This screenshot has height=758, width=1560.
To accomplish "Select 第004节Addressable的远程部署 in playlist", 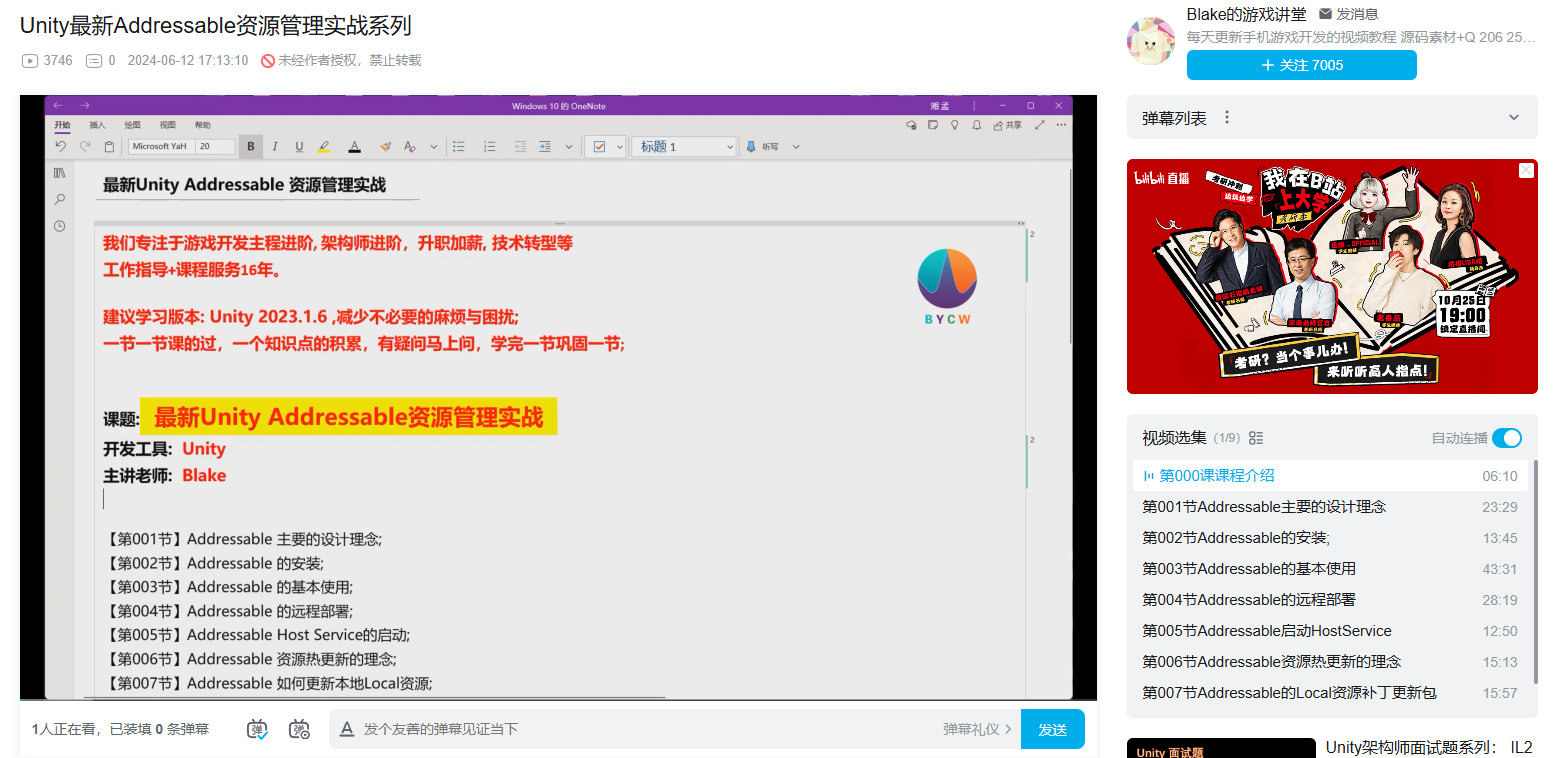I will tap(1249, 600).
